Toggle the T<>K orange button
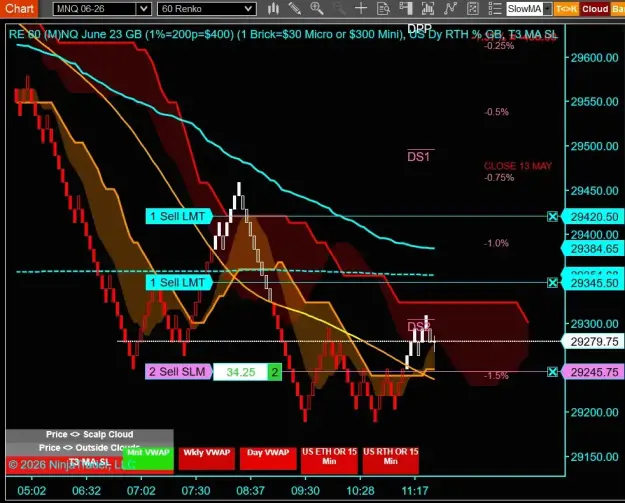625x503 pixels. pos(566,9)
